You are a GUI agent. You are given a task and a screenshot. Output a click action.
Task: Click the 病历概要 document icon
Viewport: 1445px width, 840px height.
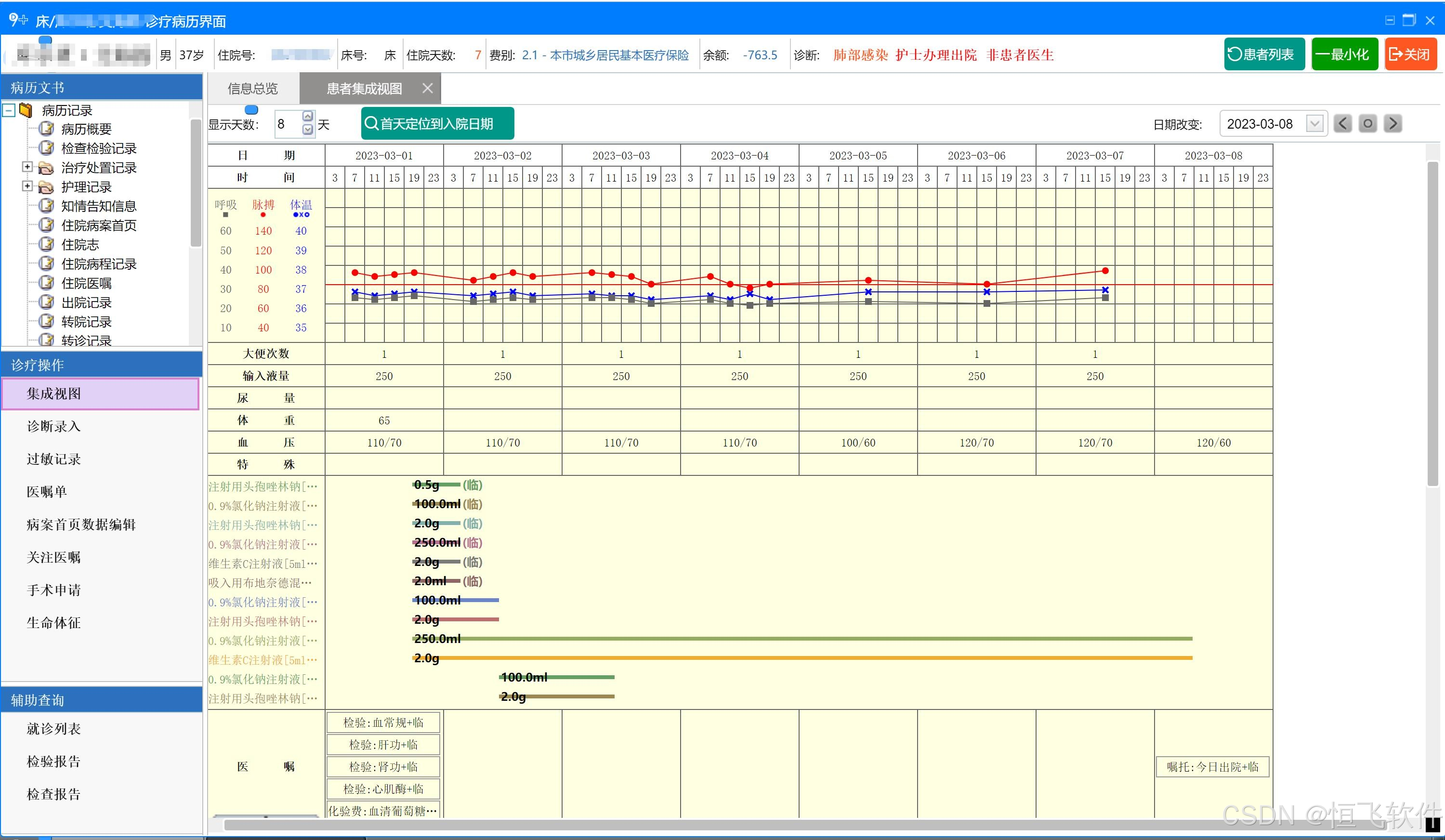click(x=46, y=129)
